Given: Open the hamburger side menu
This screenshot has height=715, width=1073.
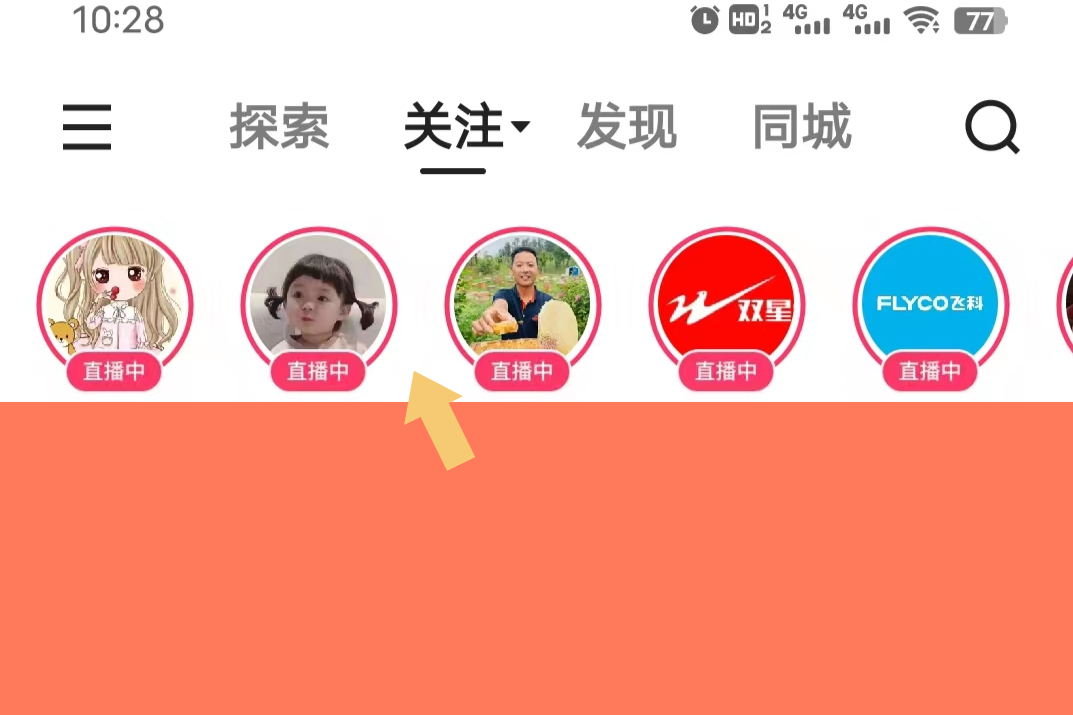Looking at the screenshot, I should [x=87, y=127].
